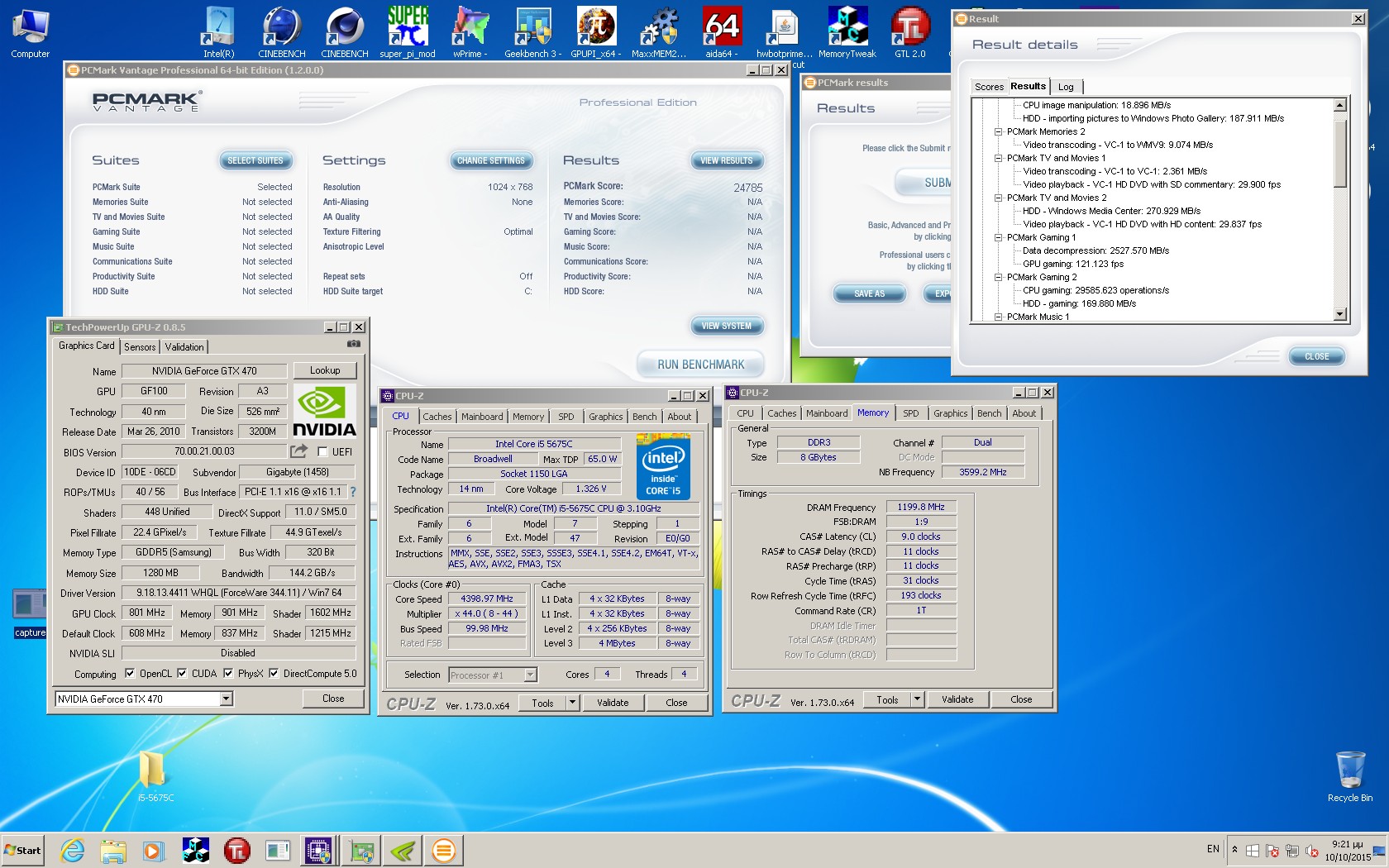Open Processor #1 selection dropdown in CPU-Z

[x=530, y=675]
